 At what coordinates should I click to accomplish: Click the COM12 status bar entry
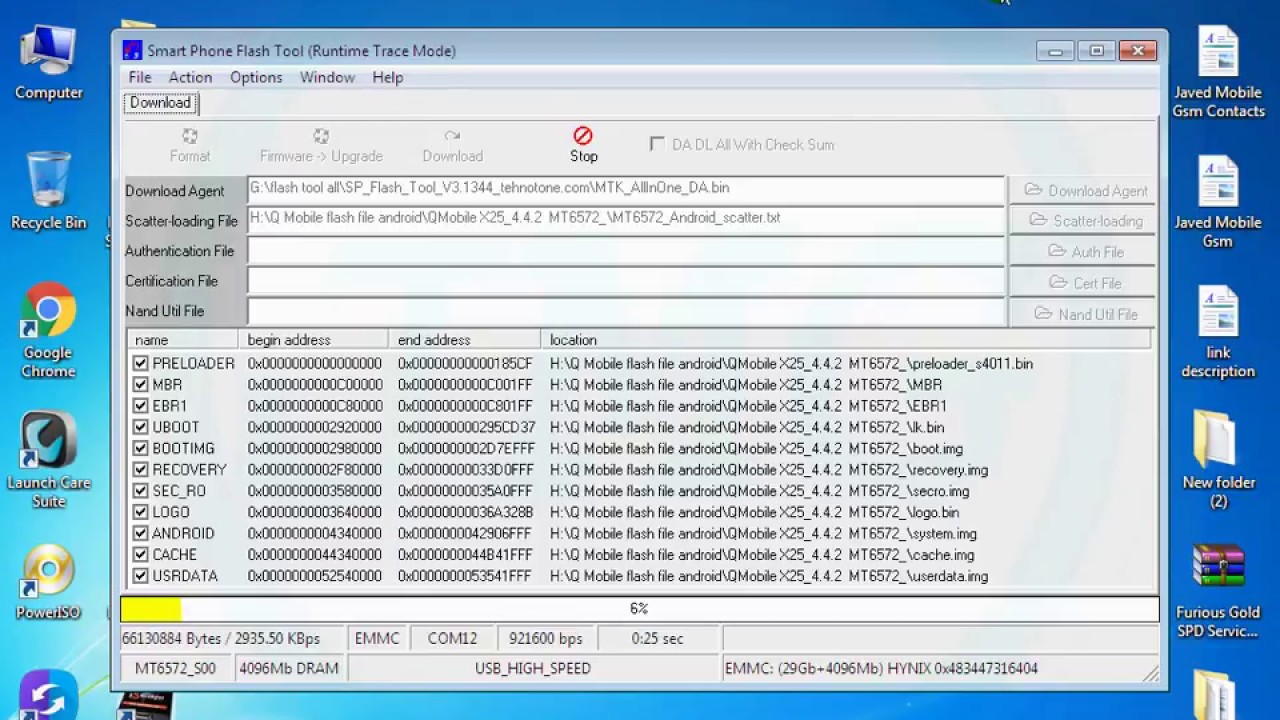[x=452, y=638]
